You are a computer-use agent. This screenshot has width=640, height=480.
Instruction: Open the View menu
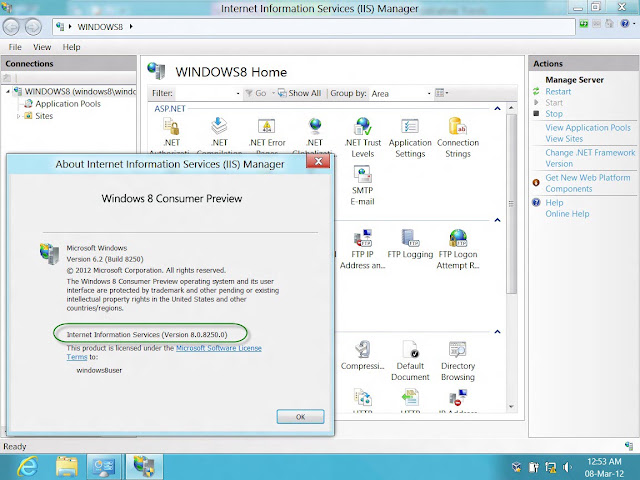pyautogui.click(x=42, y=47)
